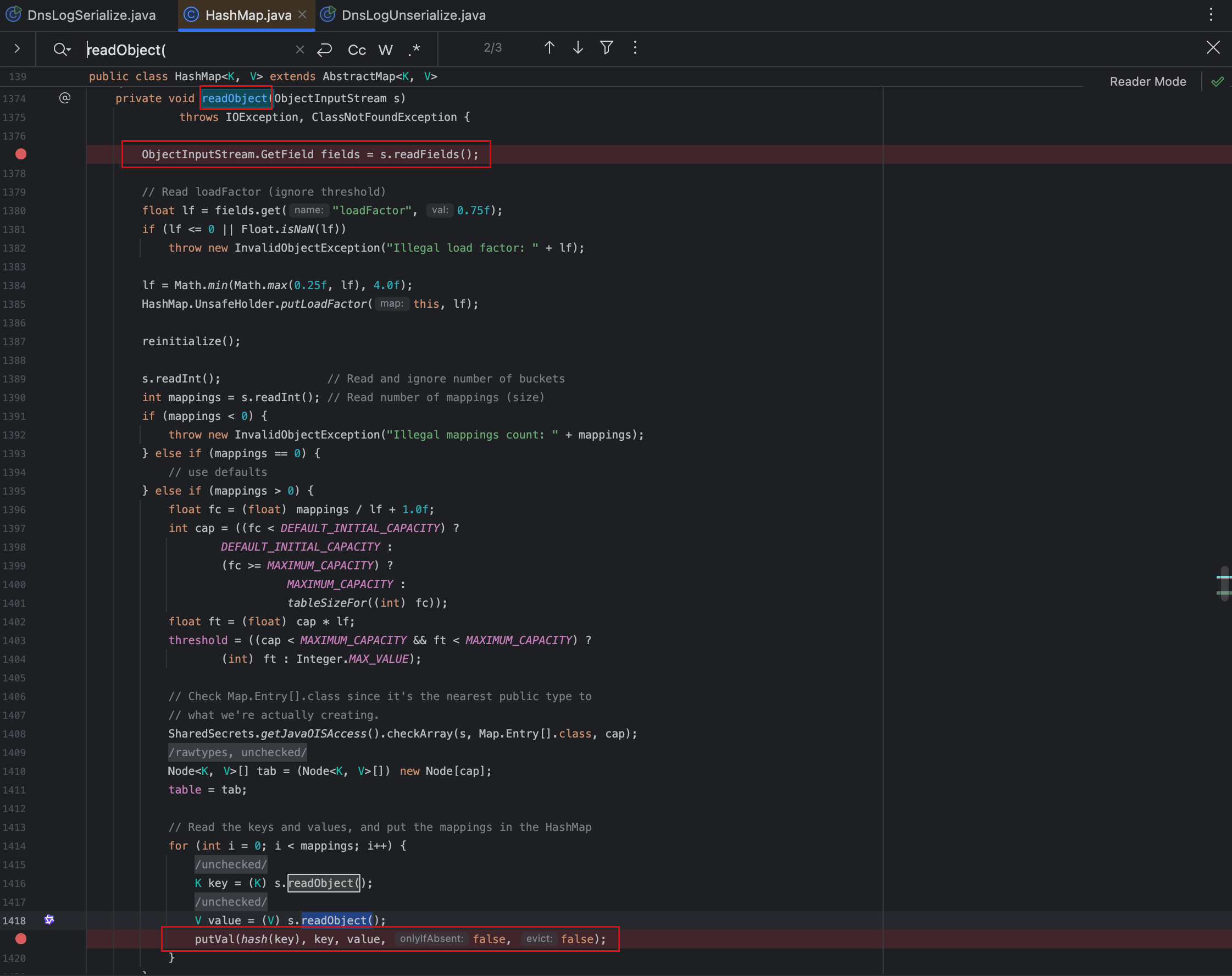
Task: Click the inspections green checkmark icon
Action: point(1217,82)
